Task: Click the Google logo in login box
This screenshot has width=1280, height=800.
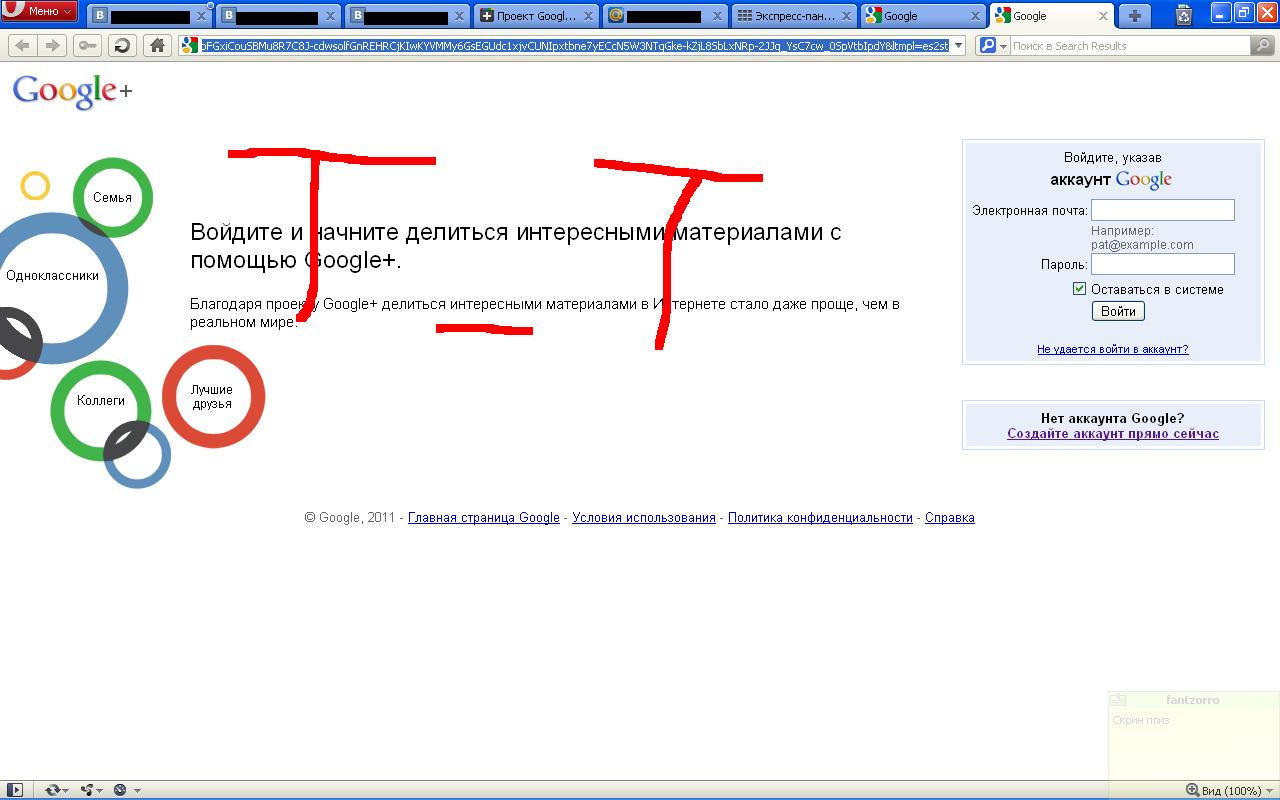Action: 1143,180
